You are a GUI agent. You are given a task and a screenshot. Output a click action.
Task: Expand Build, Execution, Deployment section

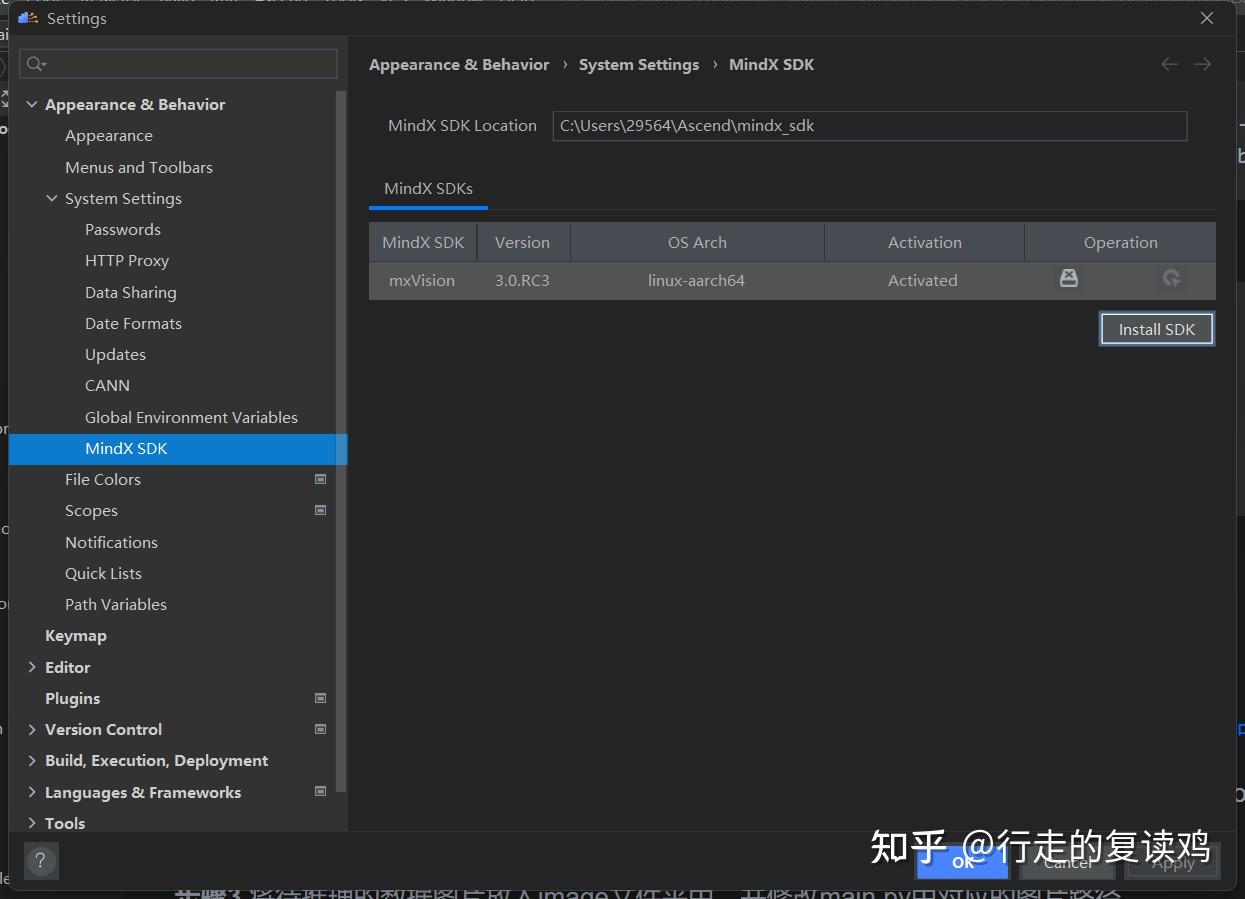[32, 760]
